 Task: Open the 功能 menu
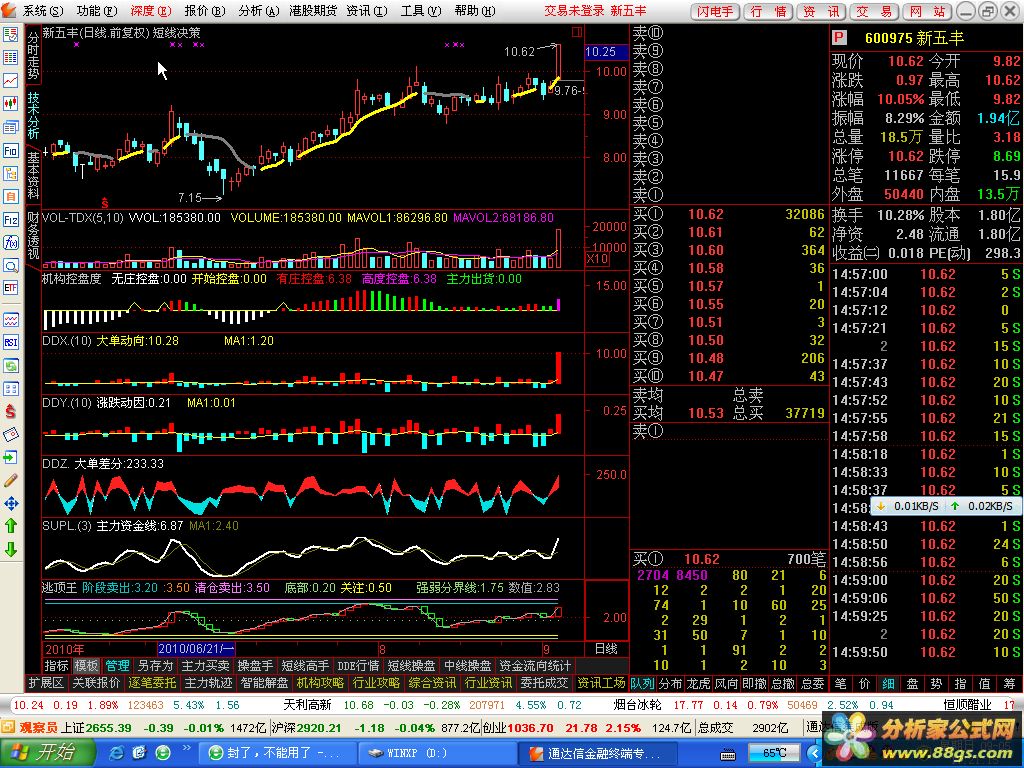pyautogui.click(x=97, y=10)
